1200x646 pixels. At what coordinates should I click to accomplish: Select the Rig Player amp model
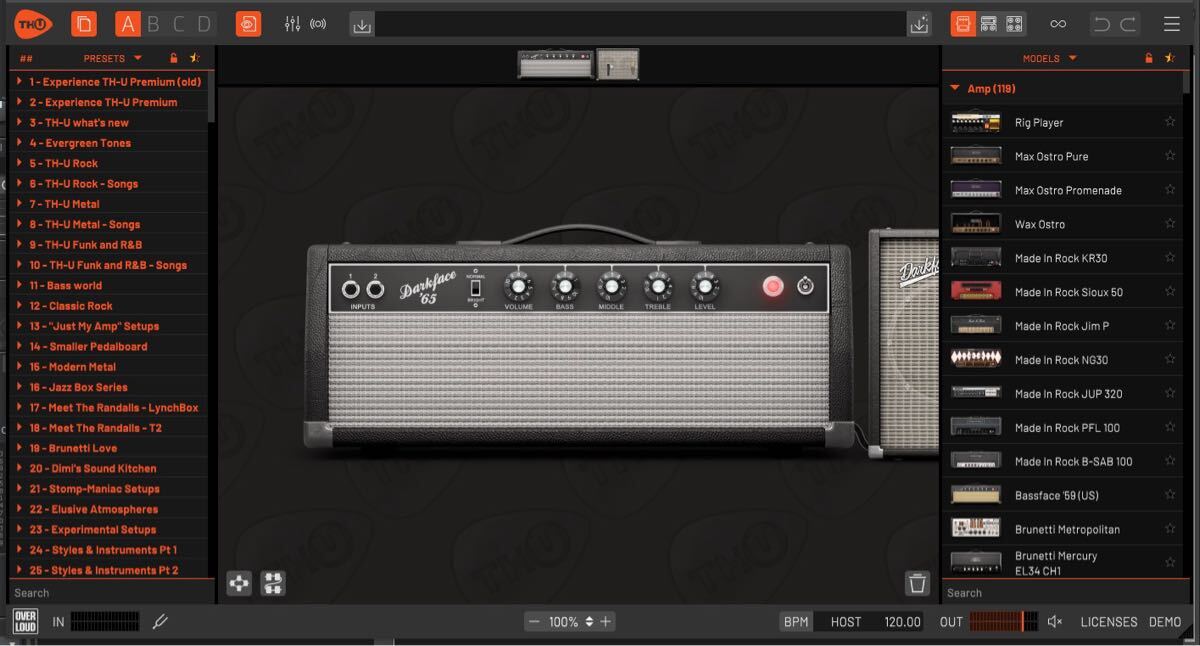click(1063, 122)
